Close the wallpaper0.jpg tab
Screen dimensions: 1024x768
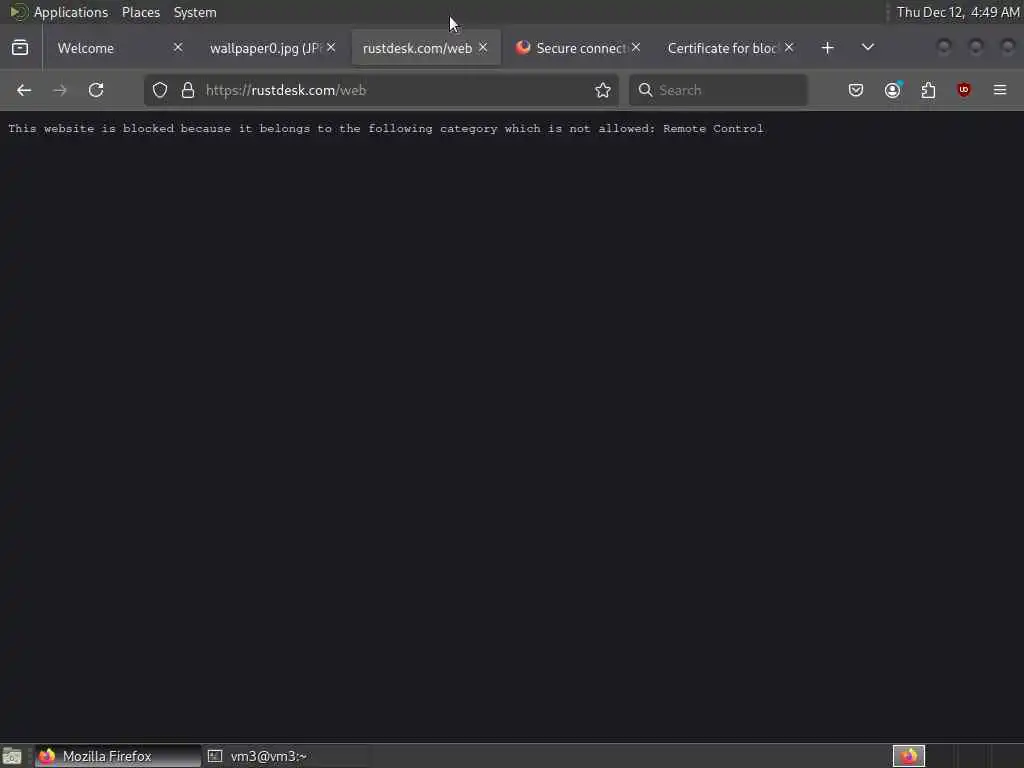[331, 48]
